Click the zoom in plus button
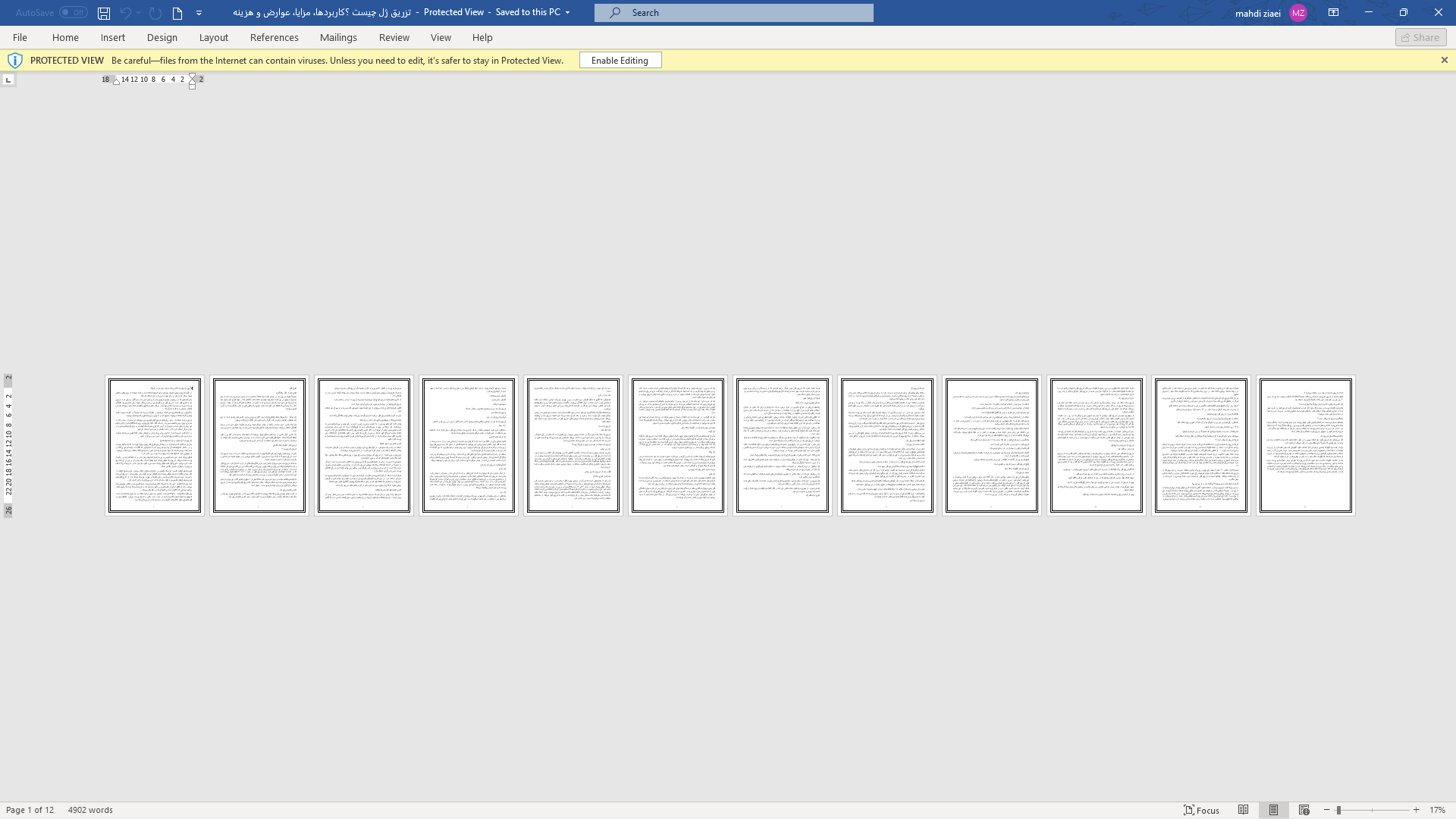This screenshot has height=819, width=1456. click(1416, 810)
